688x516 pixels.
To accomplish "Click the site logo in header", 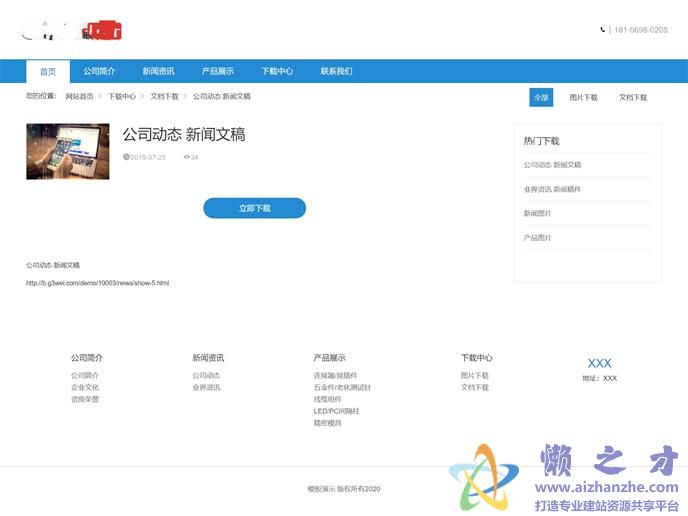I will click(71, 31).
